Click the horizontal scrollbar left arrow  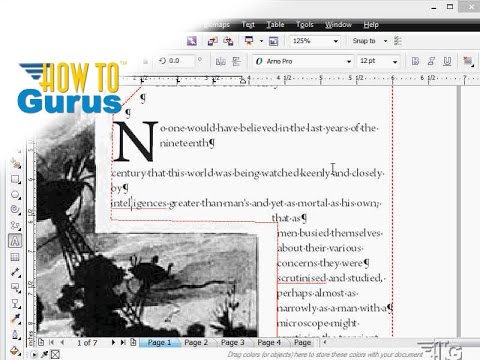tap(325, 342)
